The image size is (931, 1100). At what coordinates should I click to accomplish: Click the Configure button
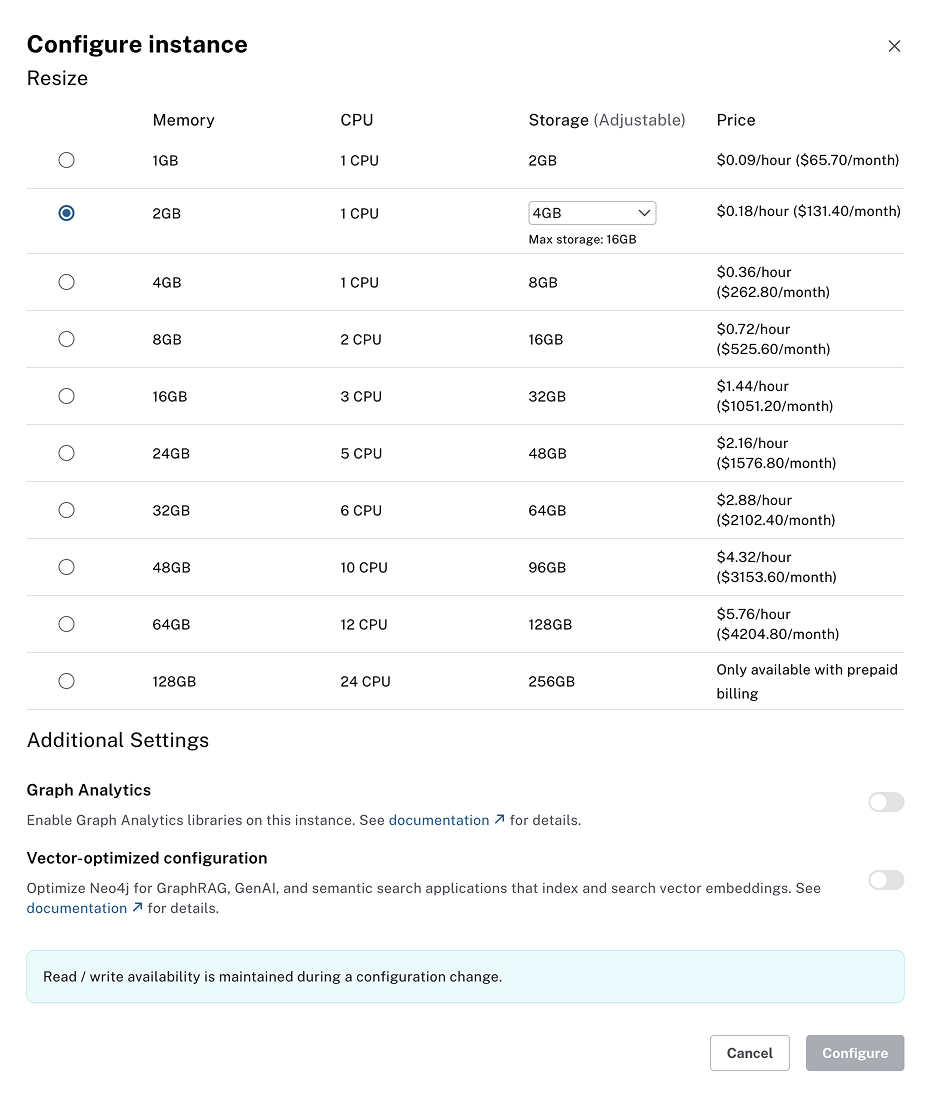pyautogui.click(x=854, y=1053)
